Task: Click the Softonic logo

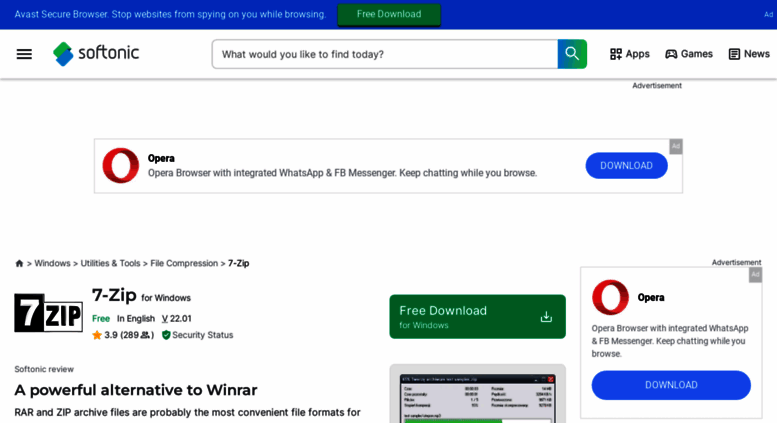Action: coord(96,53)
